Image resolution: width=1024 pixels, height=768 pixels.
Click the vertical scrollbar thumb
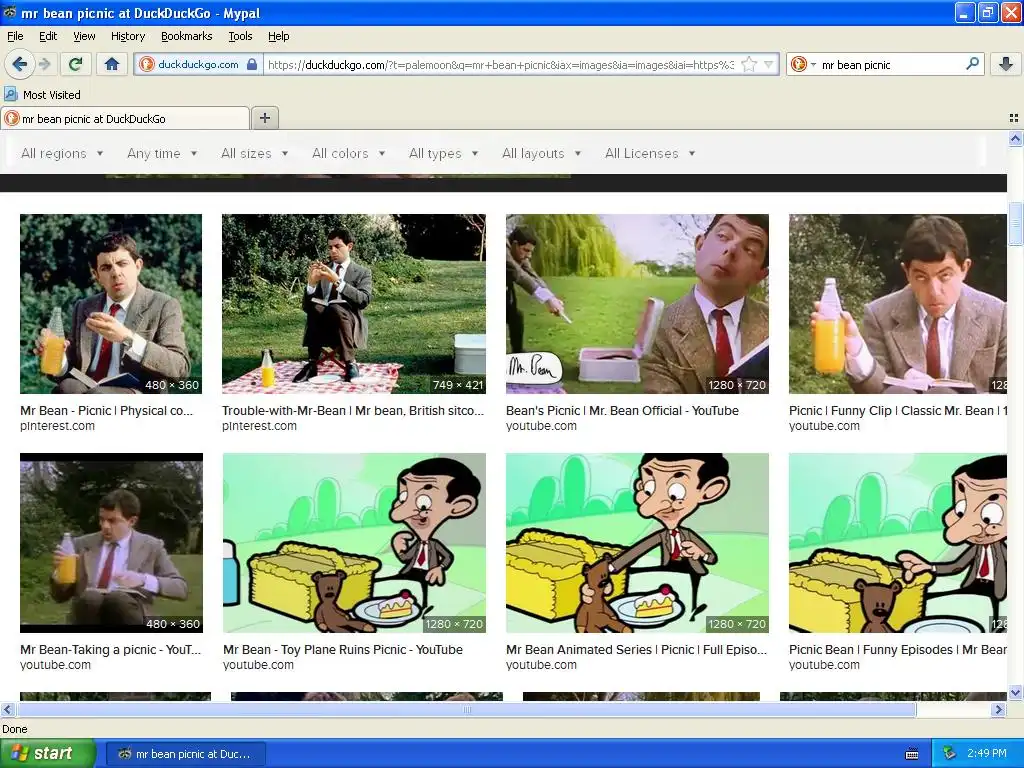pyautogui.click(x=1015, y=224)
